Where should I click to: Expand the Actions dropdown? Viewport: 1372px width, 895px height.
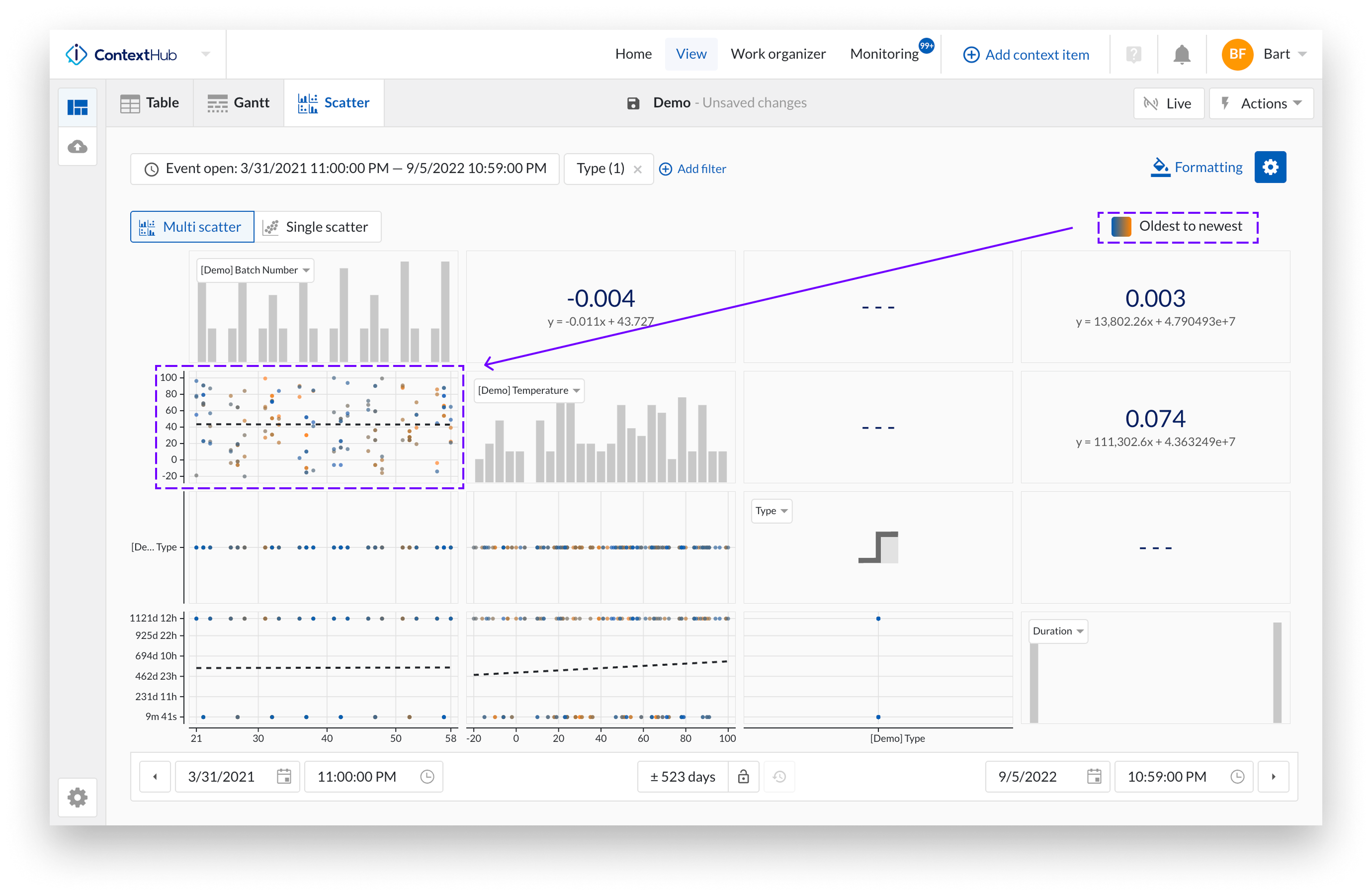point(1261,103)
